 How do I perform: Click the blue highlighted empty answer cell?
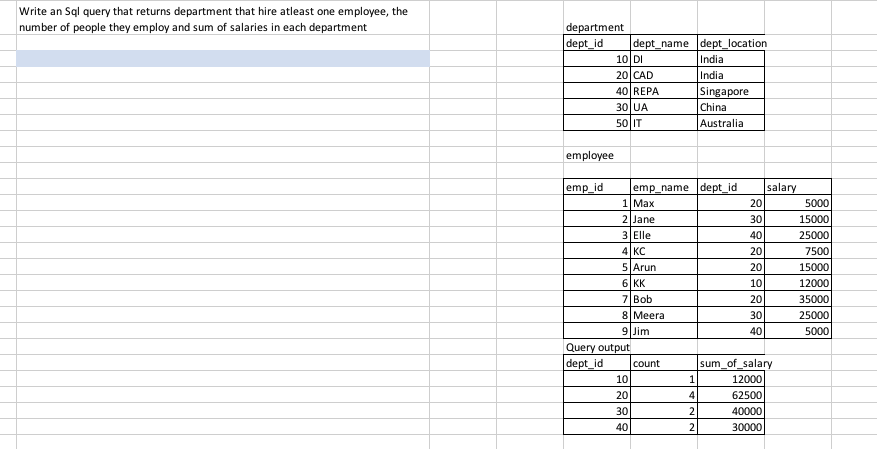223,59
